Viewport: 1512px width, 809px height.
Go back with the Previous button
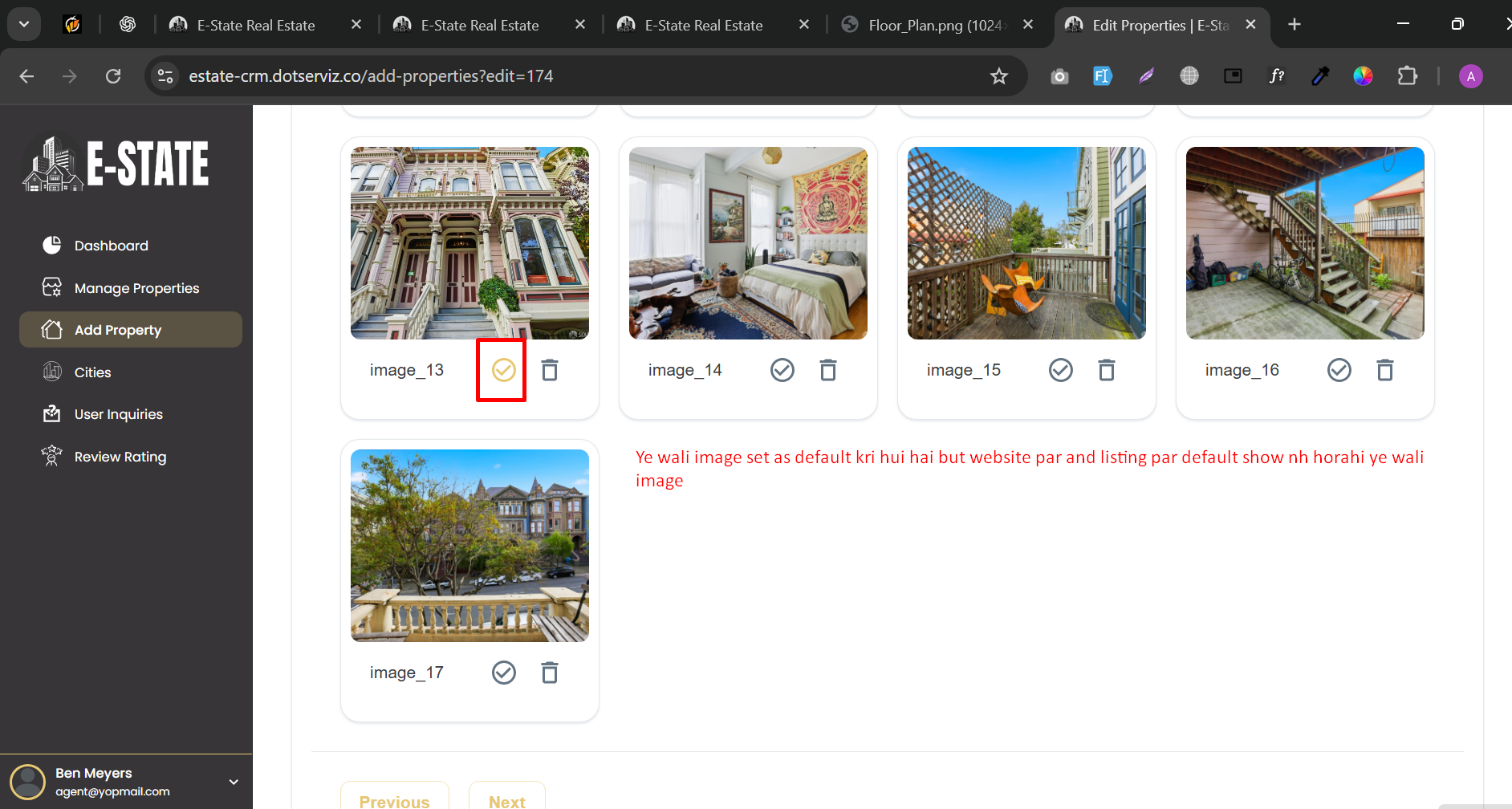(x=394, y=800)
